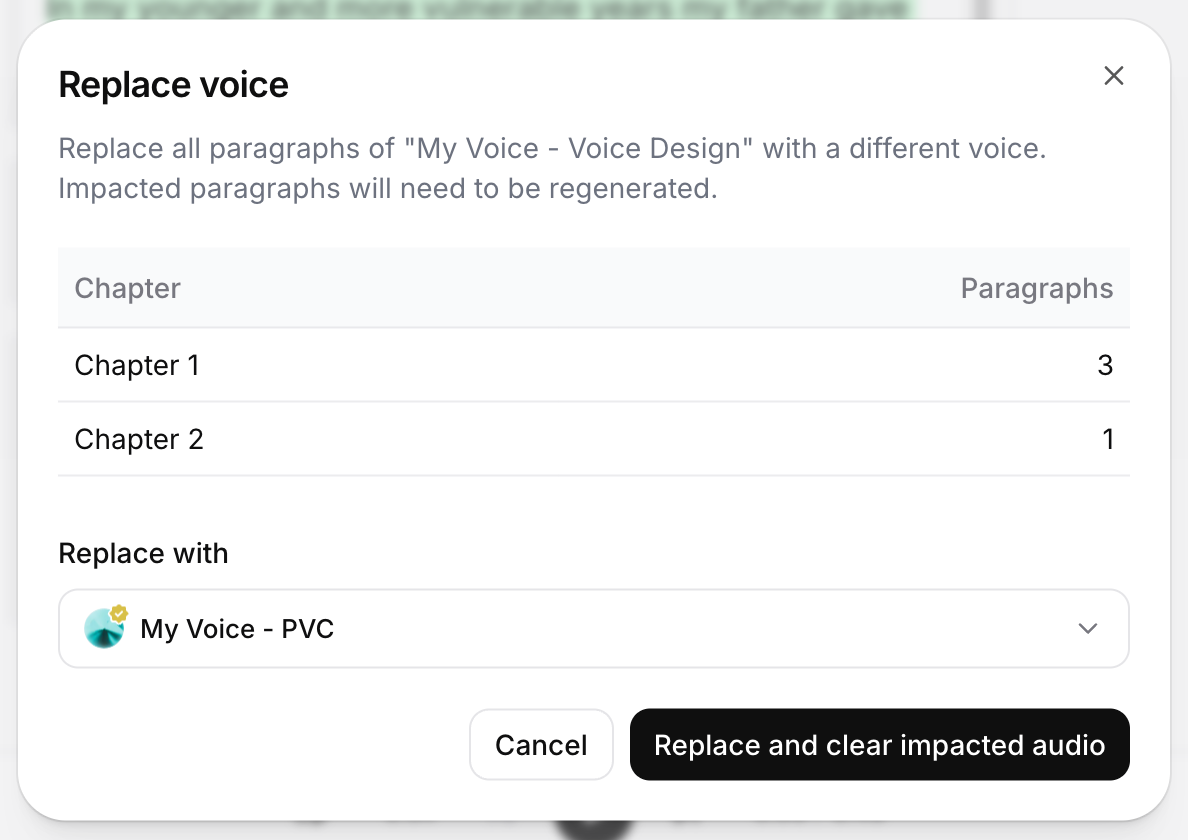Expand the Replace with voice chevron
Image resolution: width=1188 pixels, height=840 pixels.
(x=1088, y=629)
